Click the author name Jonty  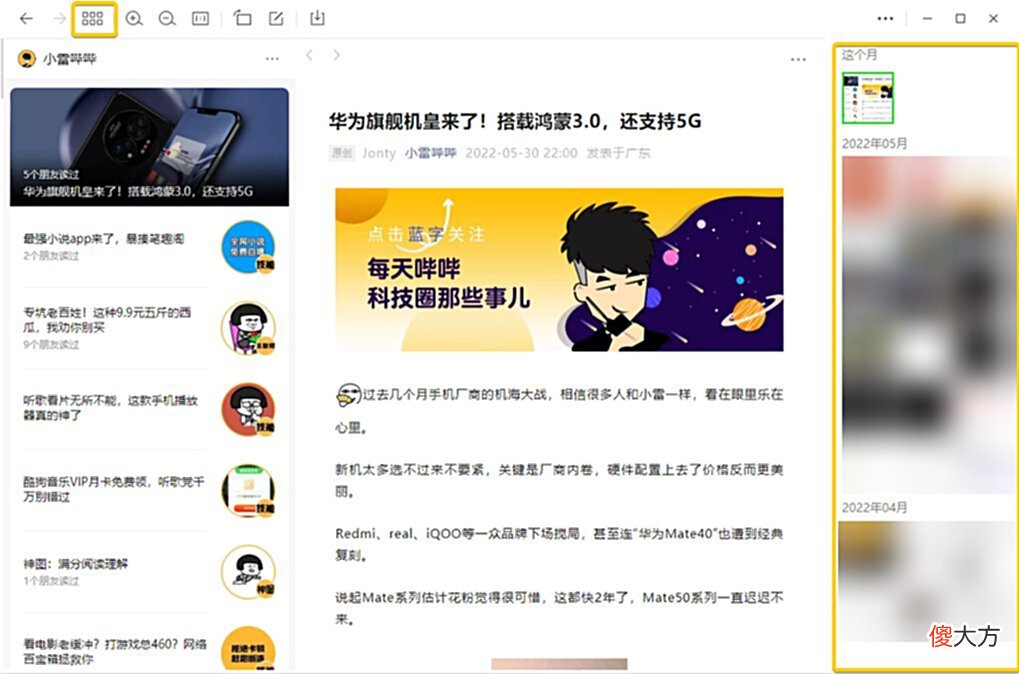(379, 153)
